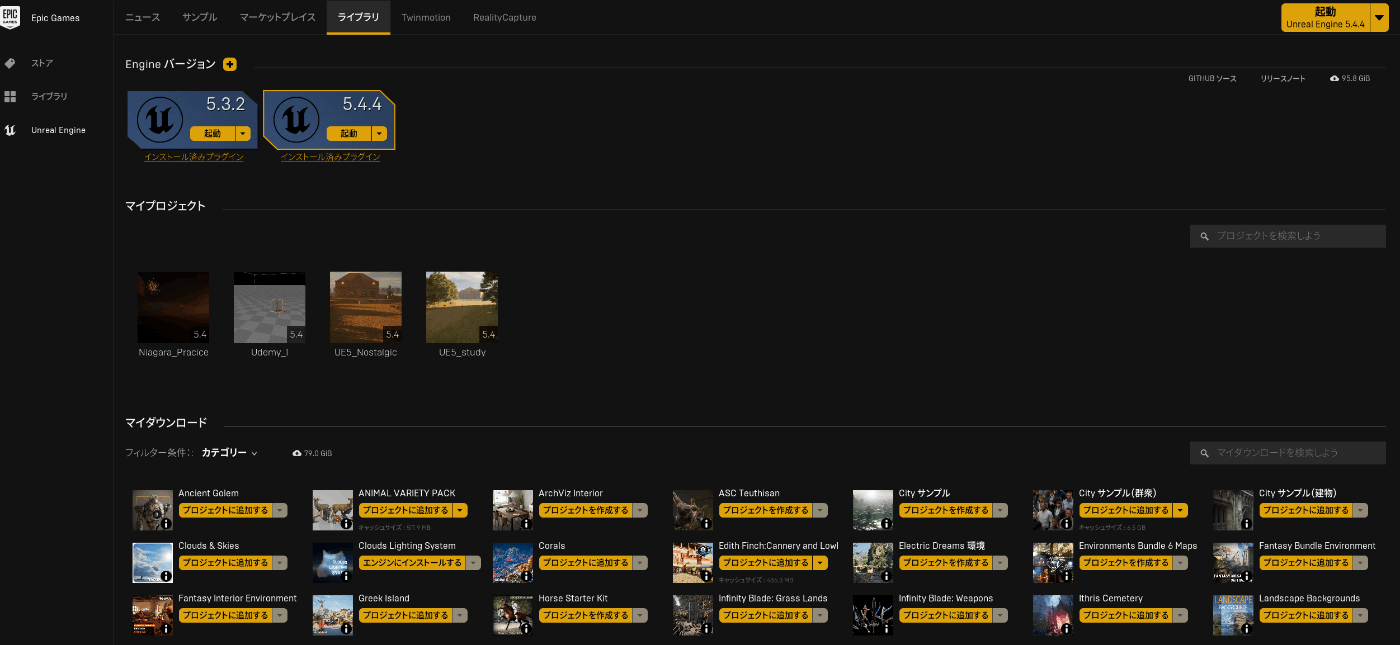
Task: Click the Environments Bundle 6 Maps title
Action: pos(1138,546)
